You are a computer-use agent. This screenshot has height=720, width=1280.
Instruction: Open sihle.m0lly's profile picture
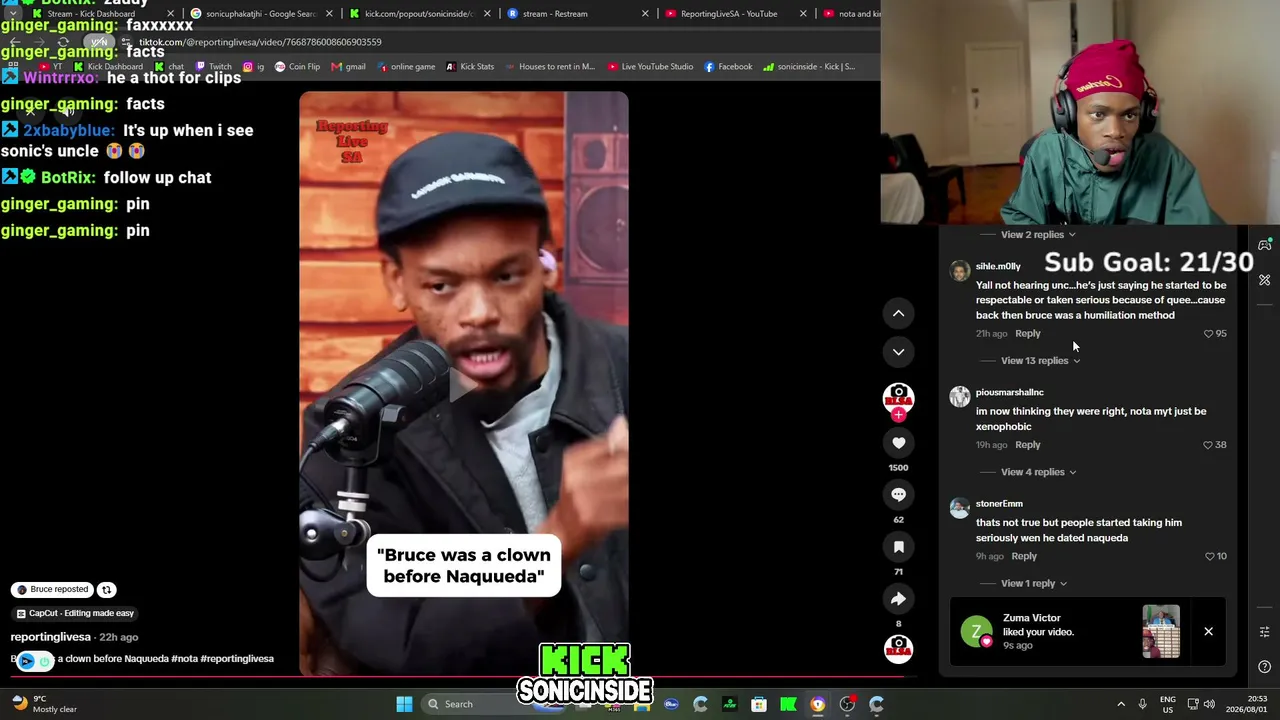(x=960, y=271)
